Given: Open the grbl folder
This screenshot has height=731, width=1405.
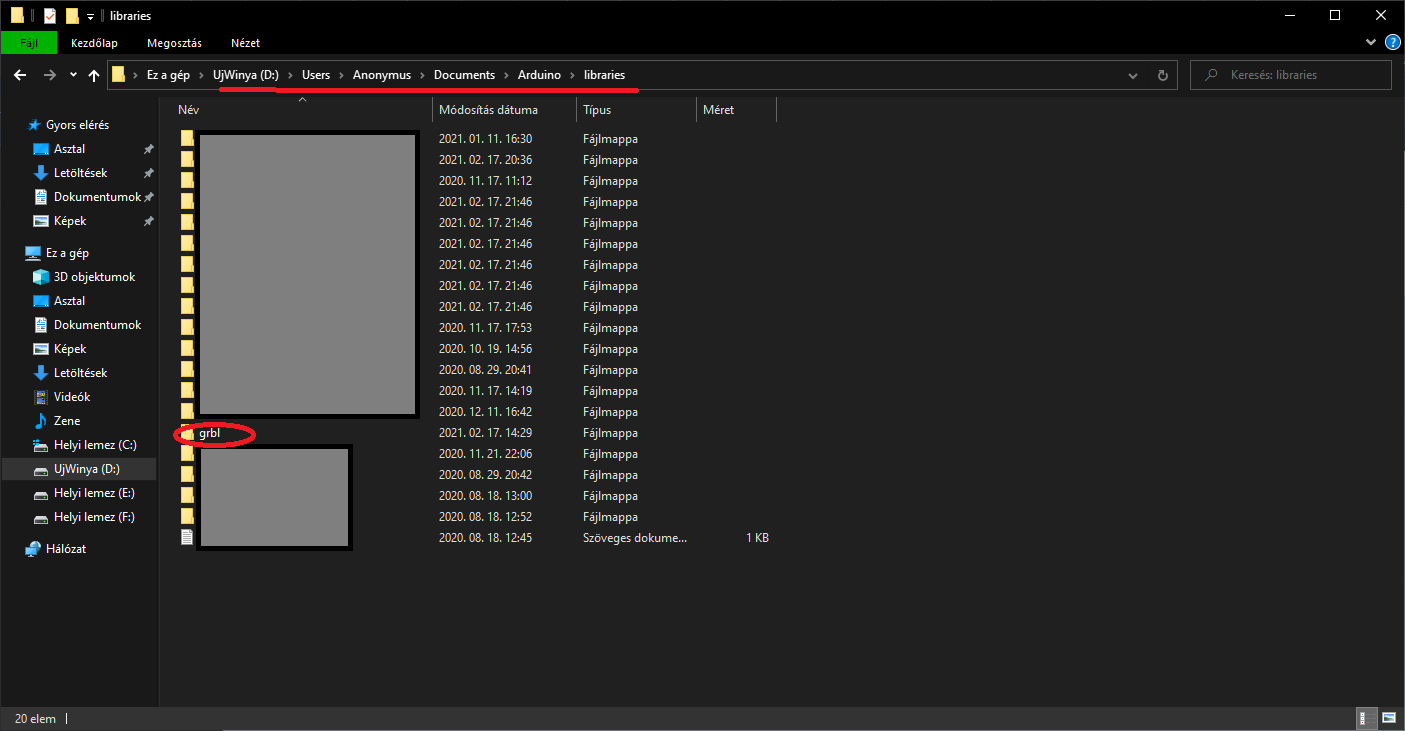Looking at the screenshot, I should 208,434.
